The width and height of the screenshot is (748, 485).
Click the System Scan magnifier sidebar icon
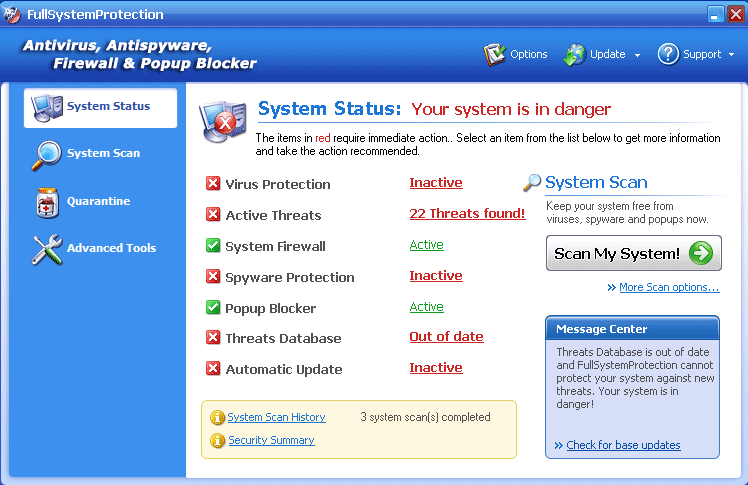(x=46, y=155)
